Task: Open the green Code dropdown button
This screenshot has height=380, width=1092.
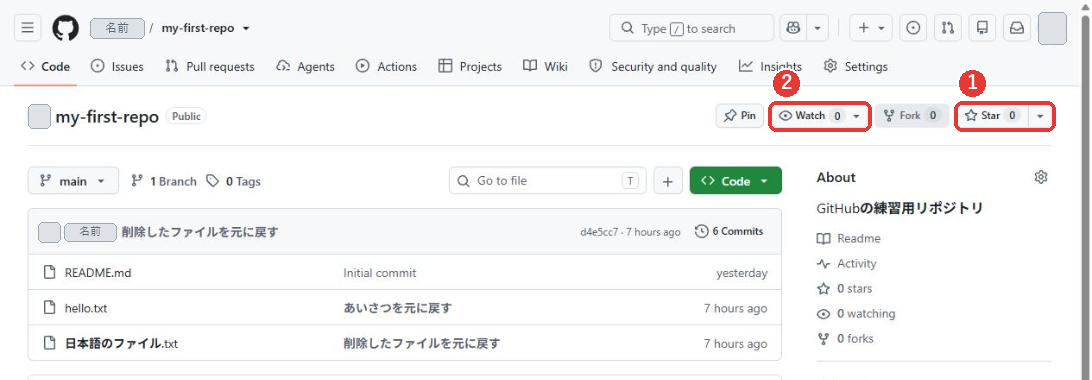Action: point(735,181)
